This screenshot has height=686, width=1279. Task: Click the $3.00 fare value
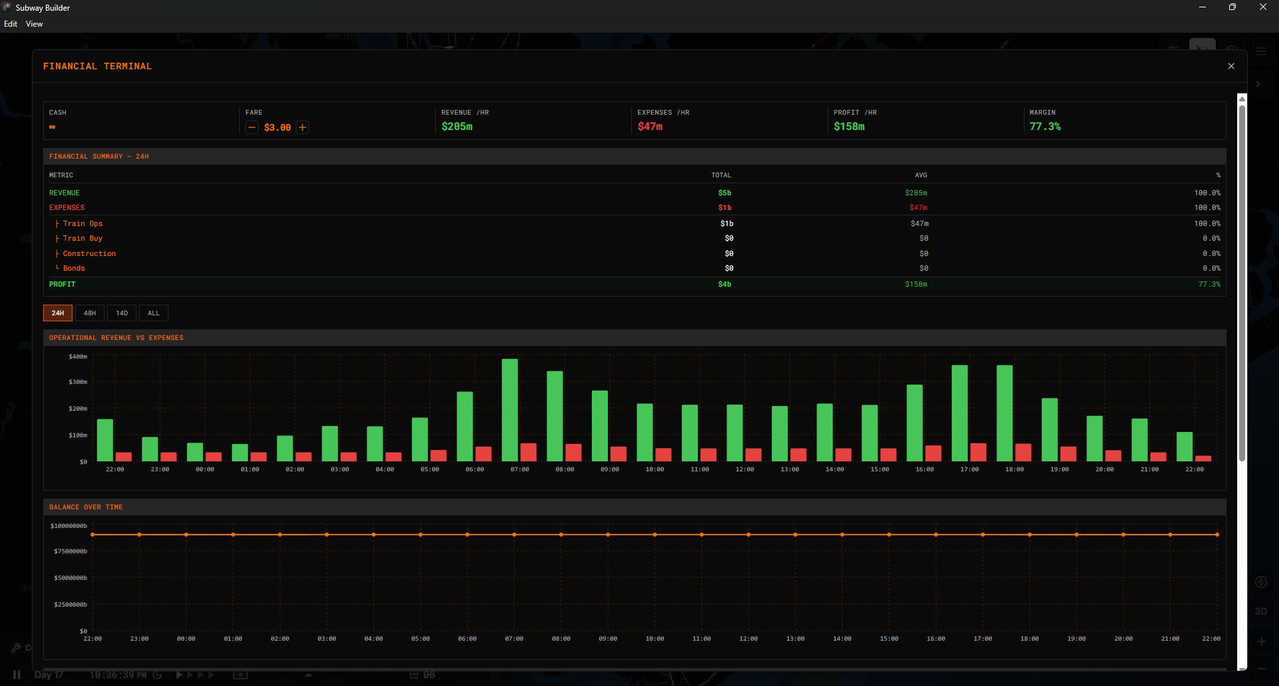(x=277, y=127)
